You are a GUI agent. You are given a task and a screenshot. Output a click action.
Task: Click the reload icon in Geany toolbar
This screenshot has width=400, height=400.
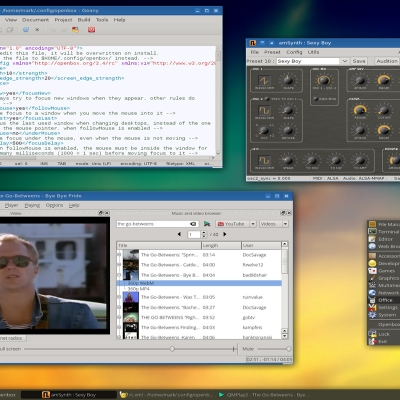coord(26,30)
